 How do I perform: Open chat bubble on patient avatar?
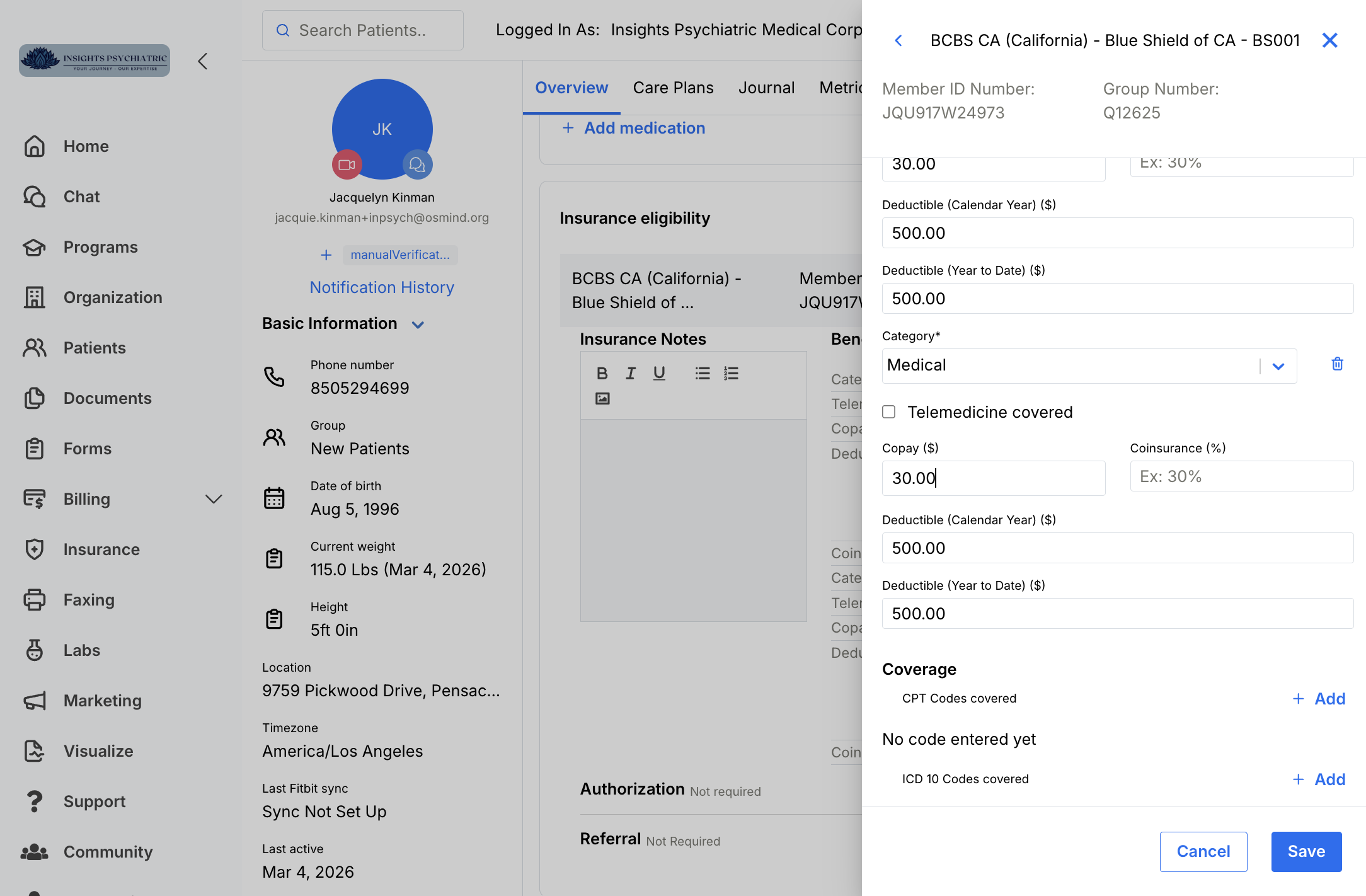(x=417, y=164)
